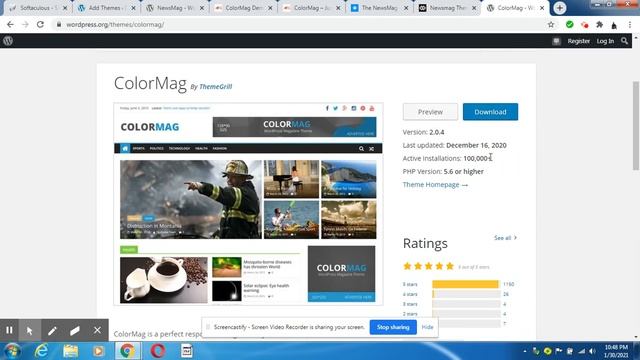
Task: Switch to the ColorMag Demo tab
Action: [243, 8]
